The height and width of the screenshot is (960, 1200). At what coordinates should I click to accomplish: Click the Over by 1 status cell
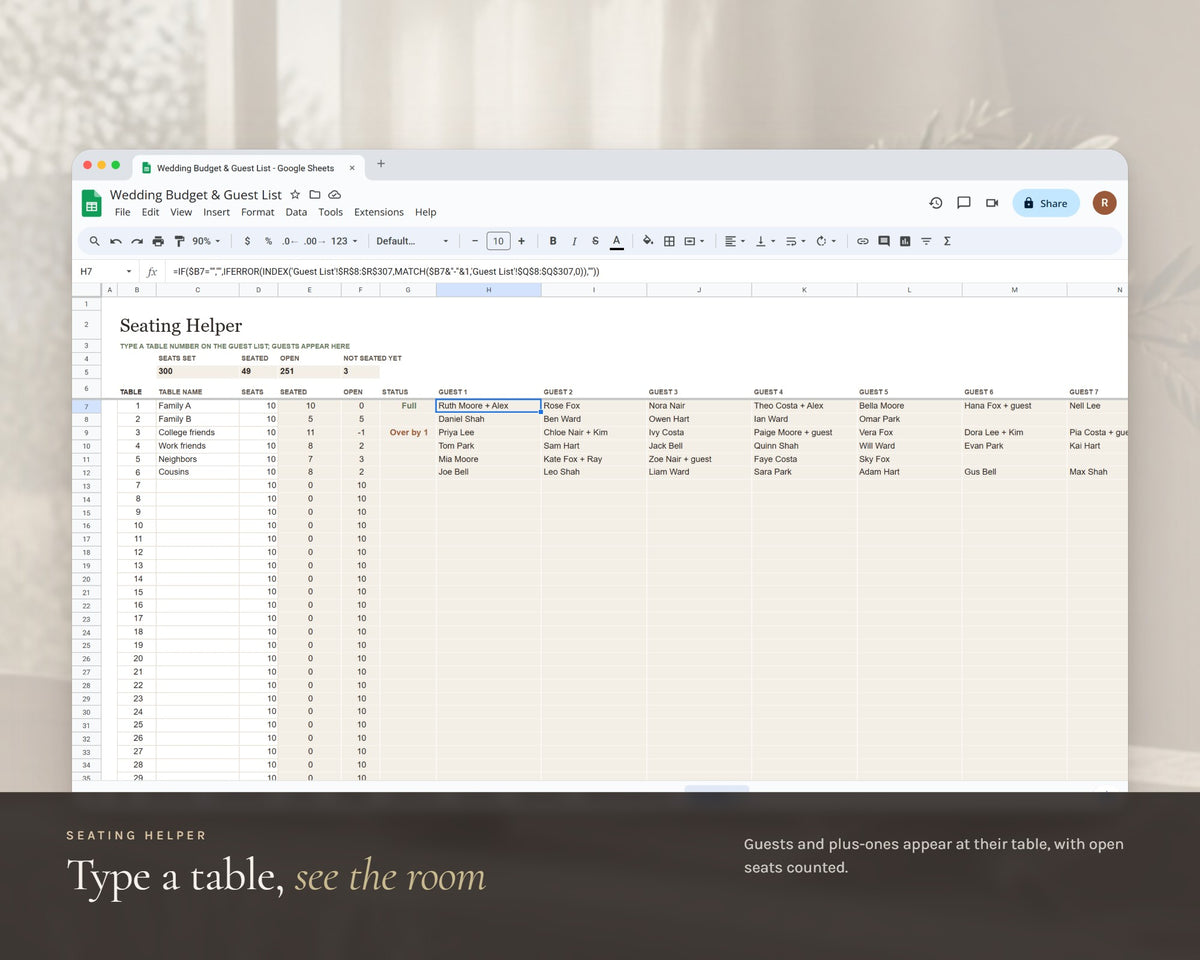pyautogui.click(x=408, y=432)
